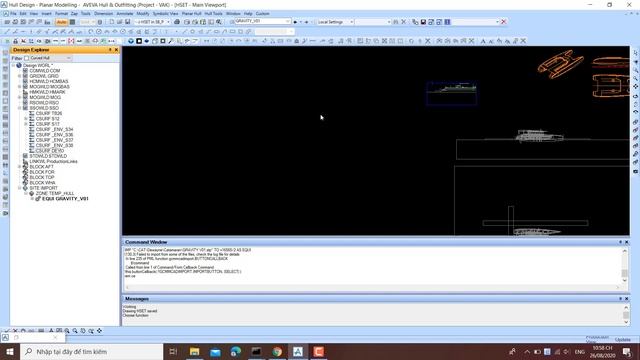Open the Custom menu
Screen dimensions: 640x360
[x=262, y=13]
